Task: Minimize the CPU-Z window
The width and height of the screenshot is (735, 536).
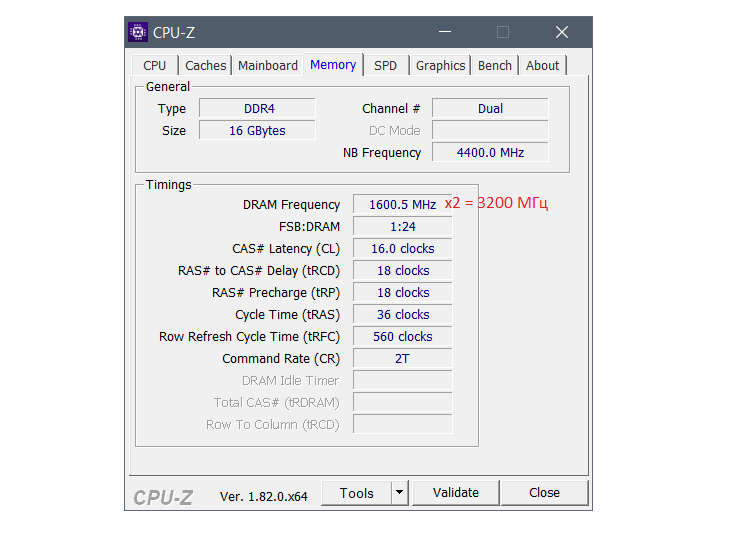Action: pos(445,32)
